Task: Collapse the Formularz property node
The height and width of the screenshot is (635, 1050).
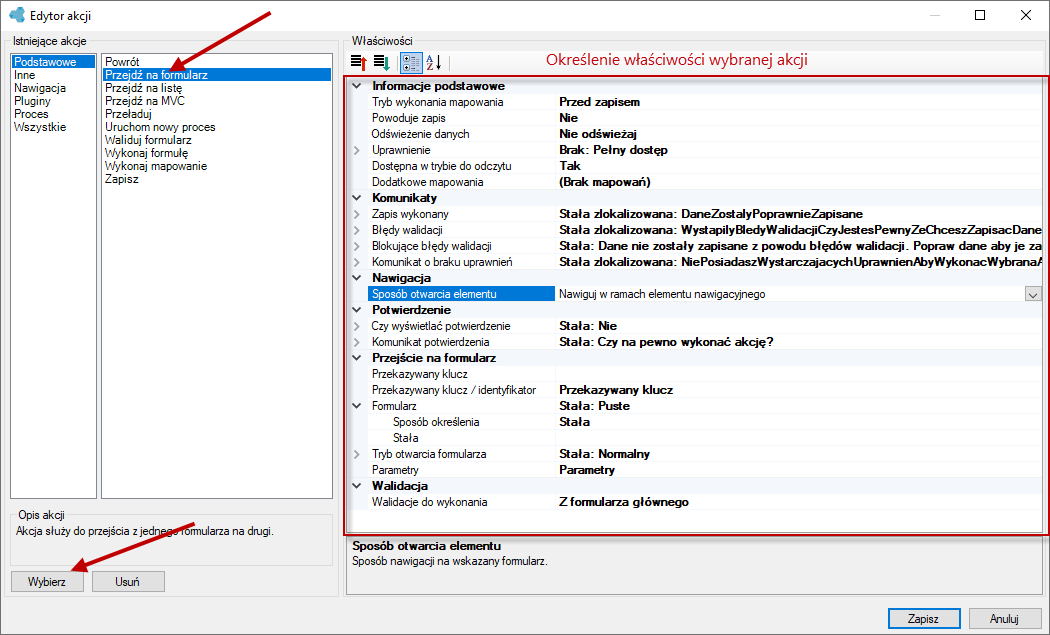Action: 357,406
